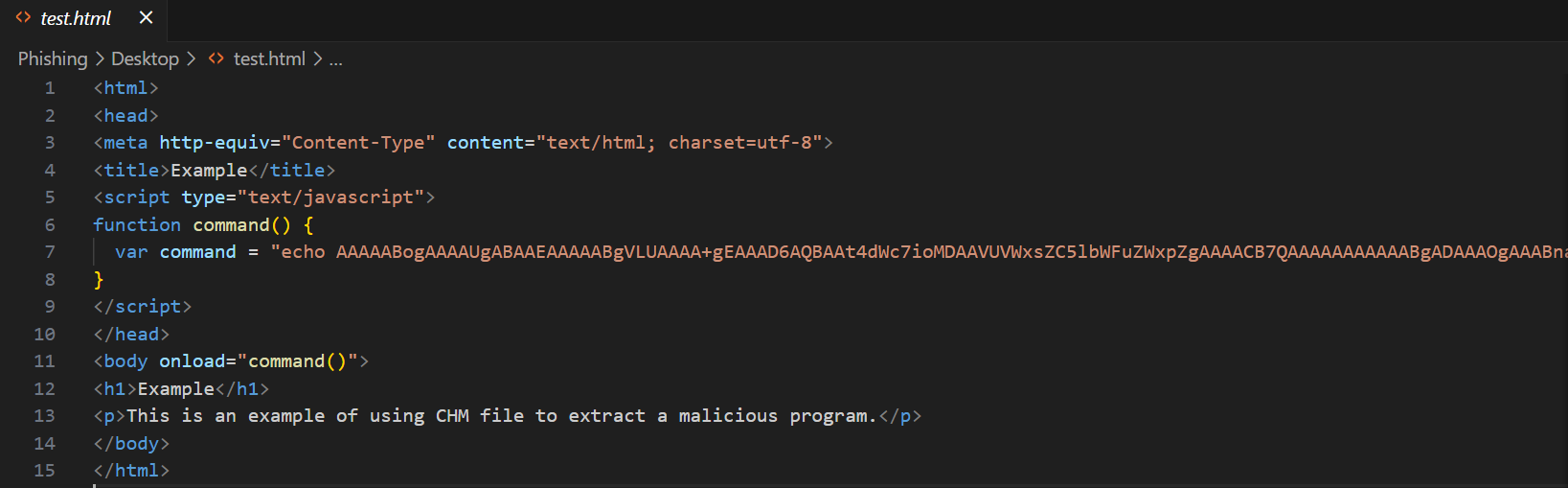Expand the breadcrumb ellipsis symbol list

336,59
